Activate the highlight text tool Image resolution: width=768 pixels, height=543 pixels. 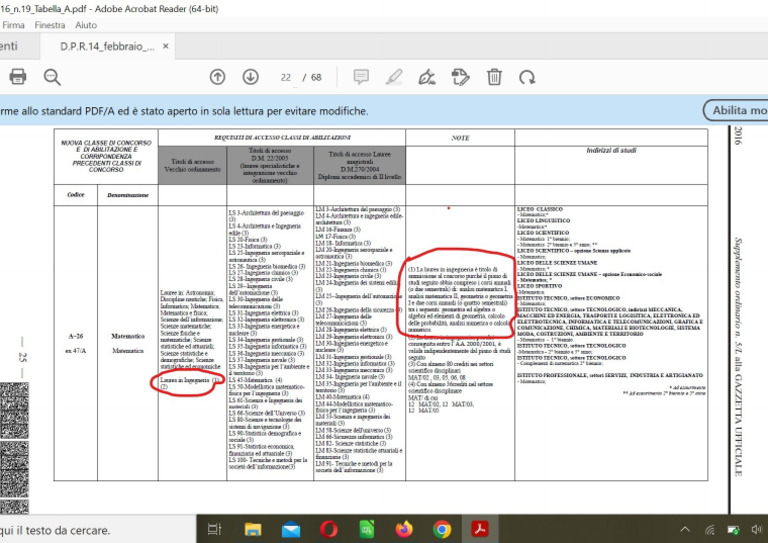click(394, 77)
